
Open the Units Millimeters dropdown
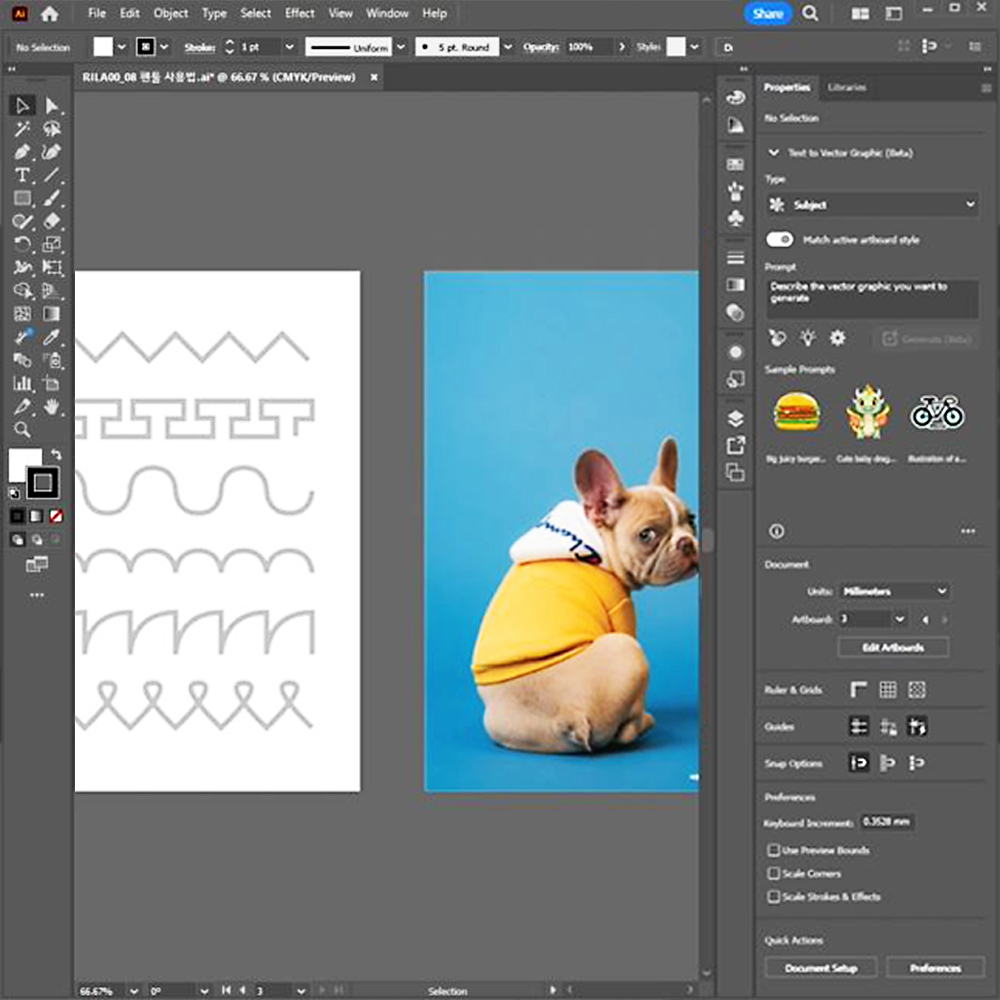tap(893, 591)
